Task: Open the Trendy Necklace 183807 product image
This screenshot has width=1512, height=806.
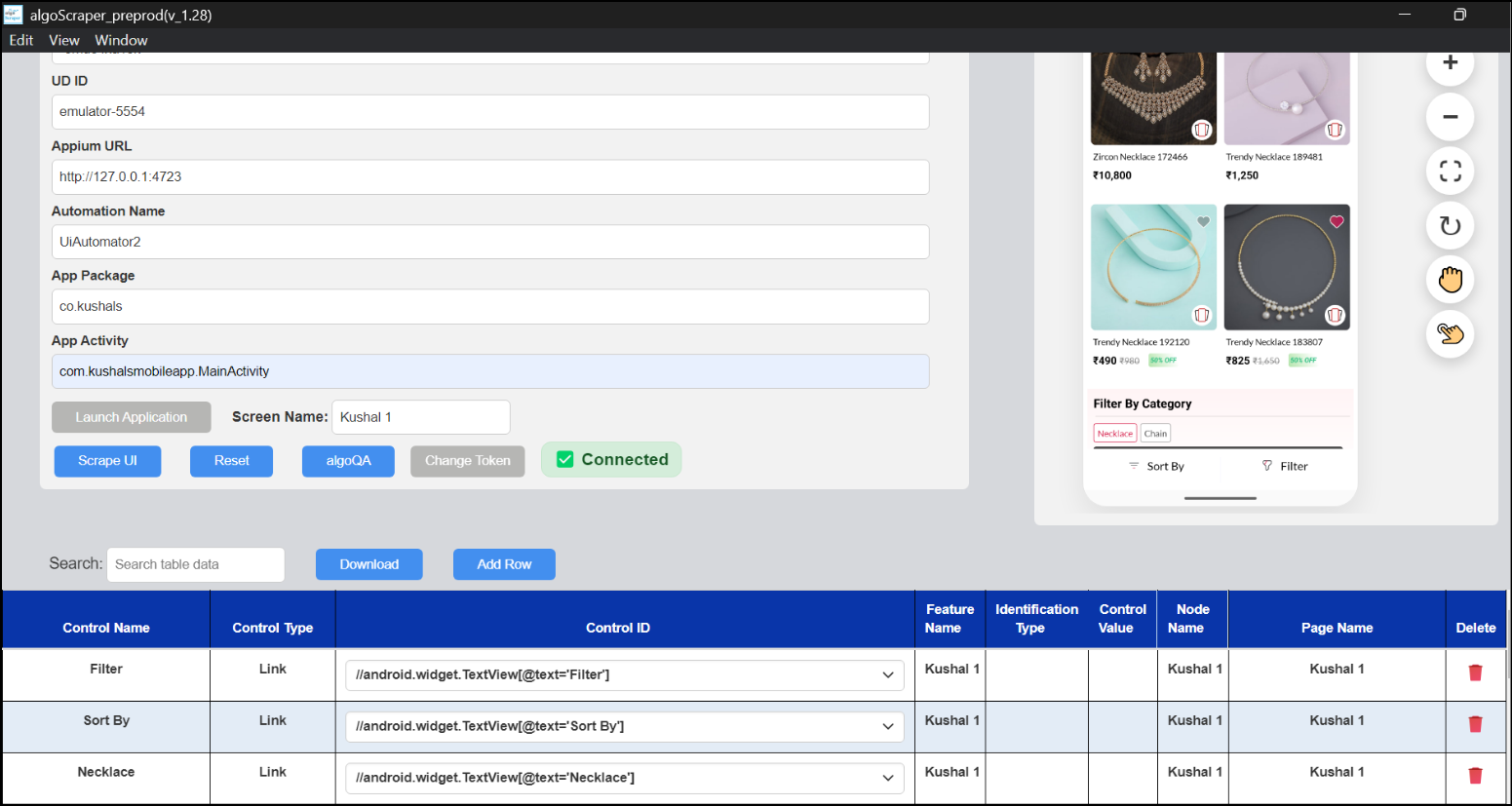Action: coord(1287,267)
